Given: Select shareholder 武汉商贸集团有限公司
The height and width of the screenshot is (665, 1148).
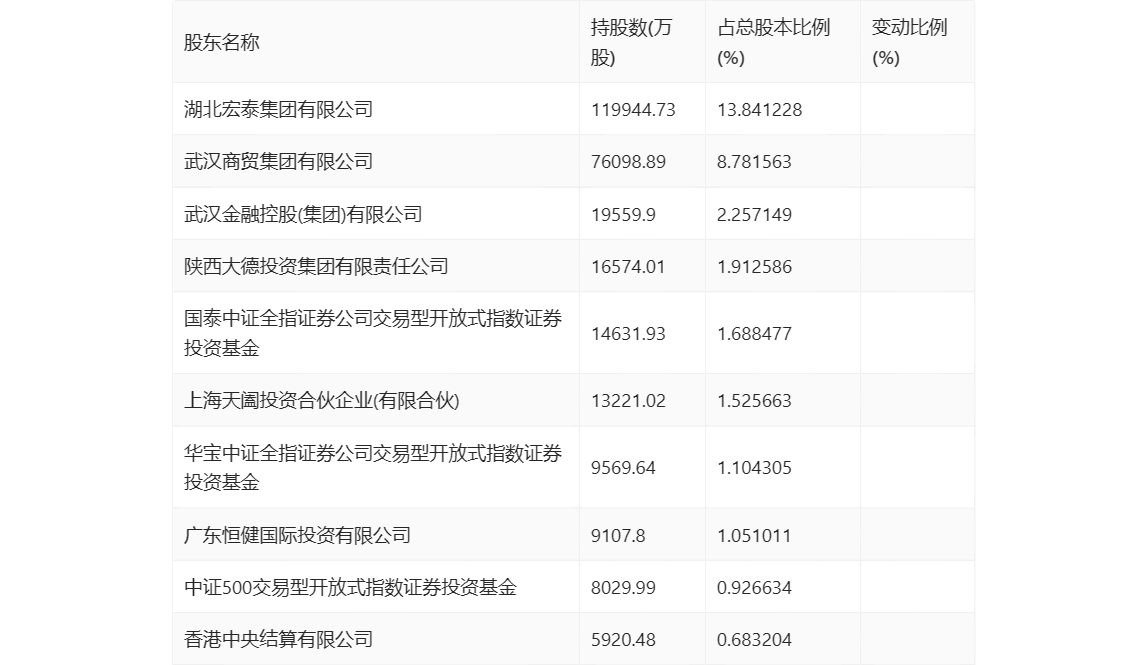Looking at the screenshot, I should (x=278, y=161).
